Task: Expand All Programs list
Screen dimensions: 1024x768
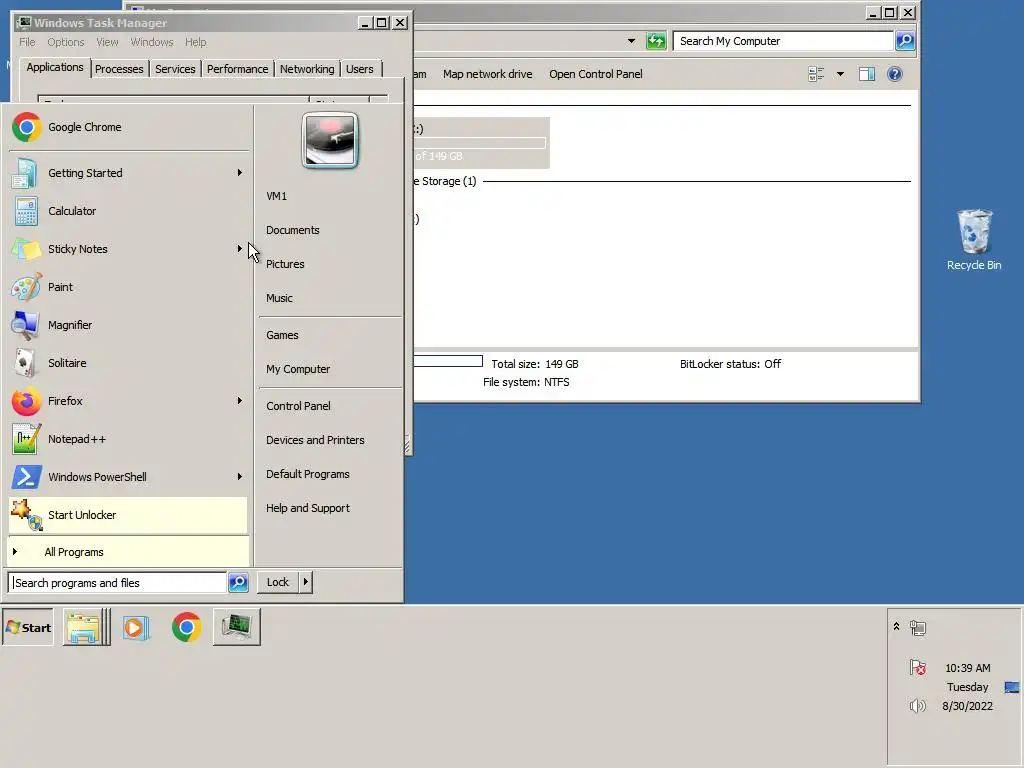Action: pyautogui.click(x=129, y=552)
